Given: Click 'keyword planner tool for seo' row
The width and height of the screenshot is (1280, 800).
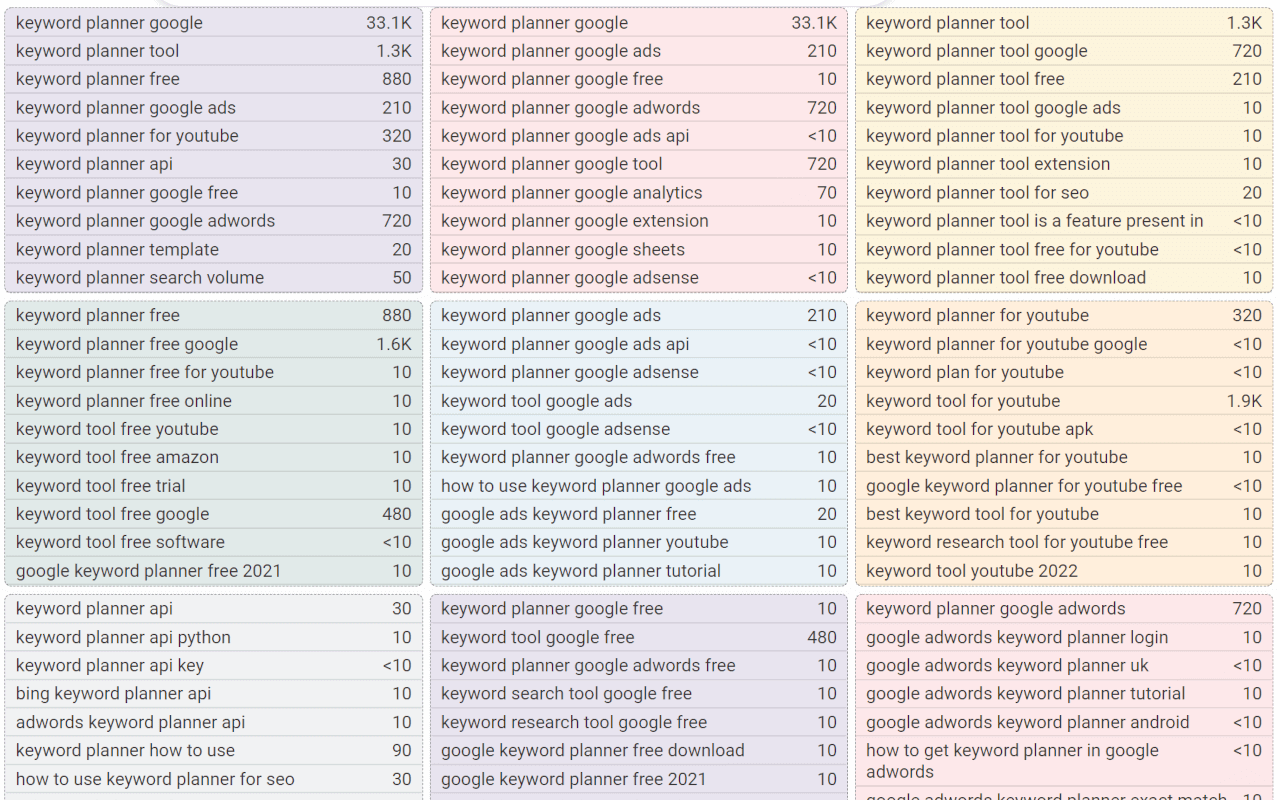Looking at the screenshot, I should click(x=1064, y=193).
